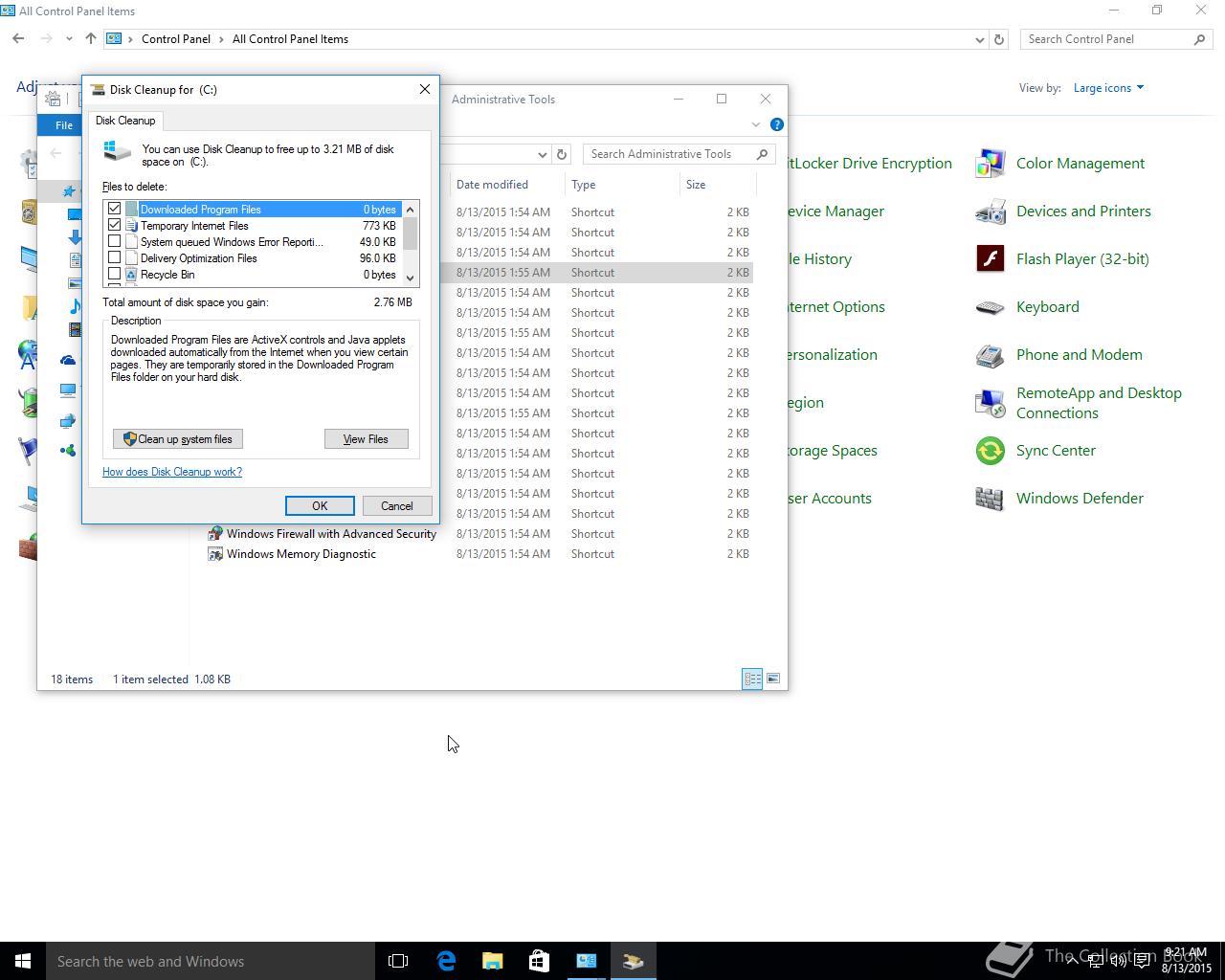Open Action Center notifications icon

coord(1142,961)
